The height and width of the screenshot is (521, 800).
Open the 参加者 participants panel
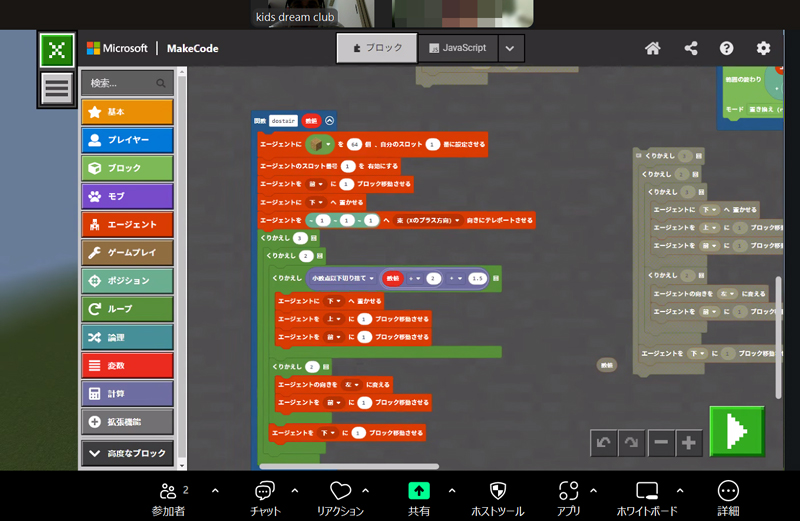pyautogui.click(x=167, y=498)
